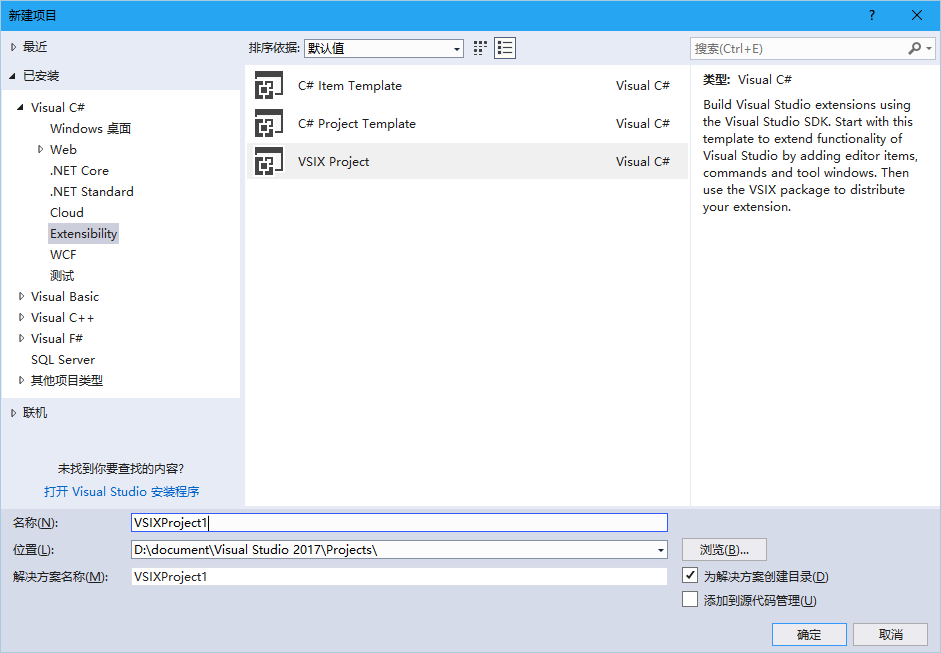
Task: Click the VSIX Project icon
Action: click(x=268, y=161)
